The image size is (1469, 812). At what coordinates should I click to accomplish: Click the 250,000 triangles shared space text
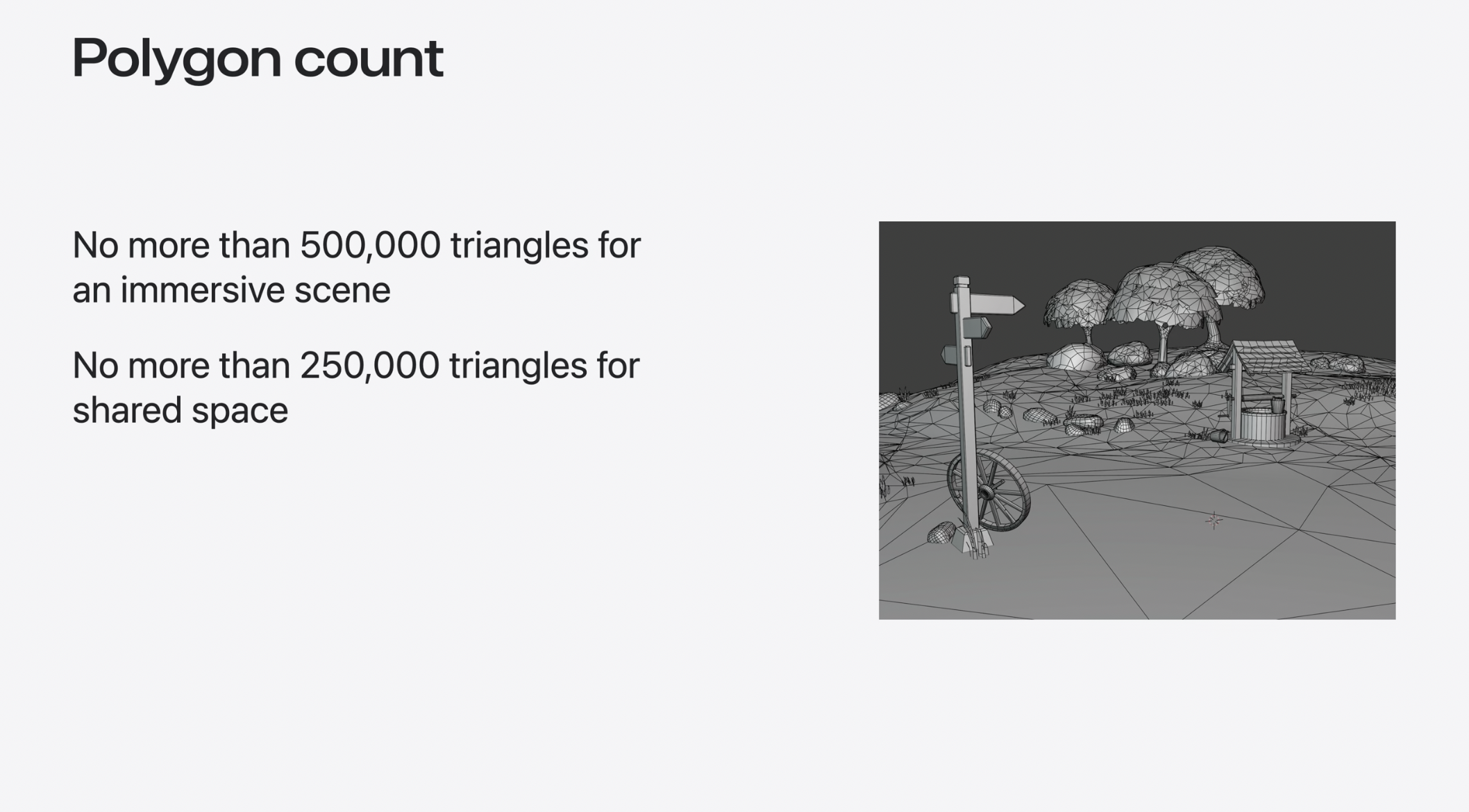pyautogui.click(x=355, y=387)
